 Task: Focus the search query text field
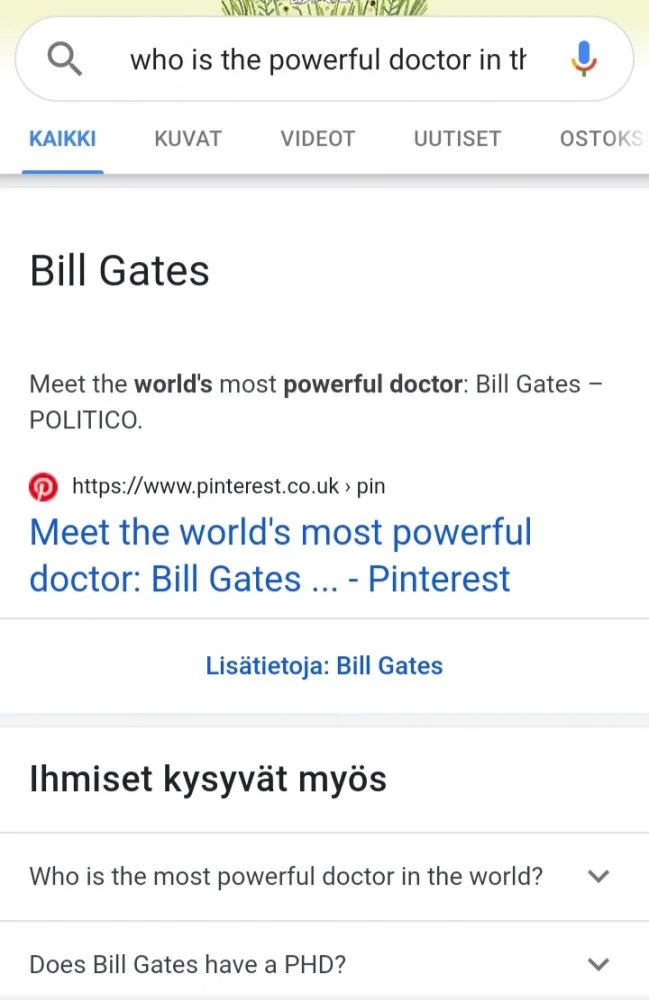[328, 60]
